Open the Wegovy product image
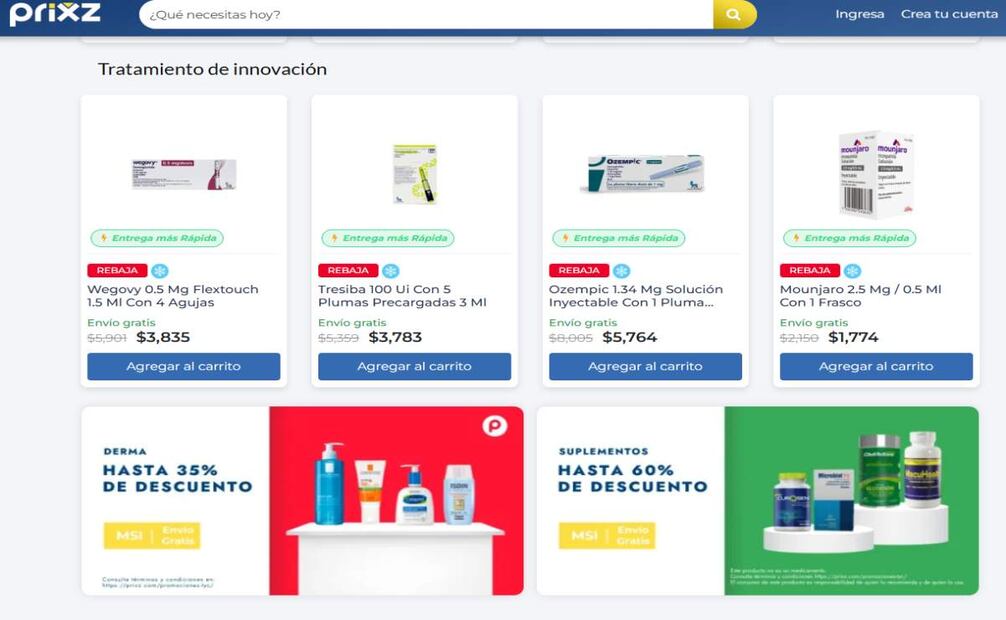 pyautogui.click(x=184, y=174)
